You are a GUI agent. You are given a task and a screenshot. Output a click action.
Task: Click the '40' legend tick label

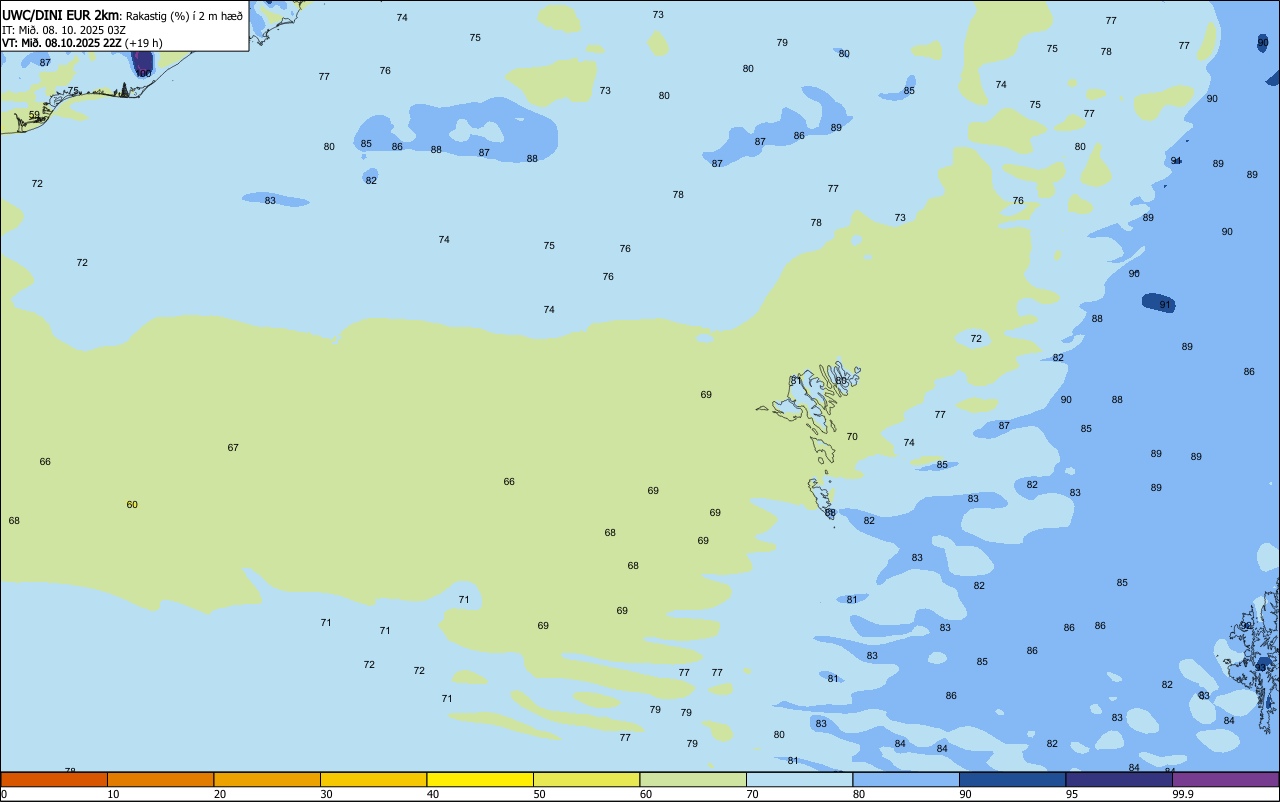coord(433,794)
